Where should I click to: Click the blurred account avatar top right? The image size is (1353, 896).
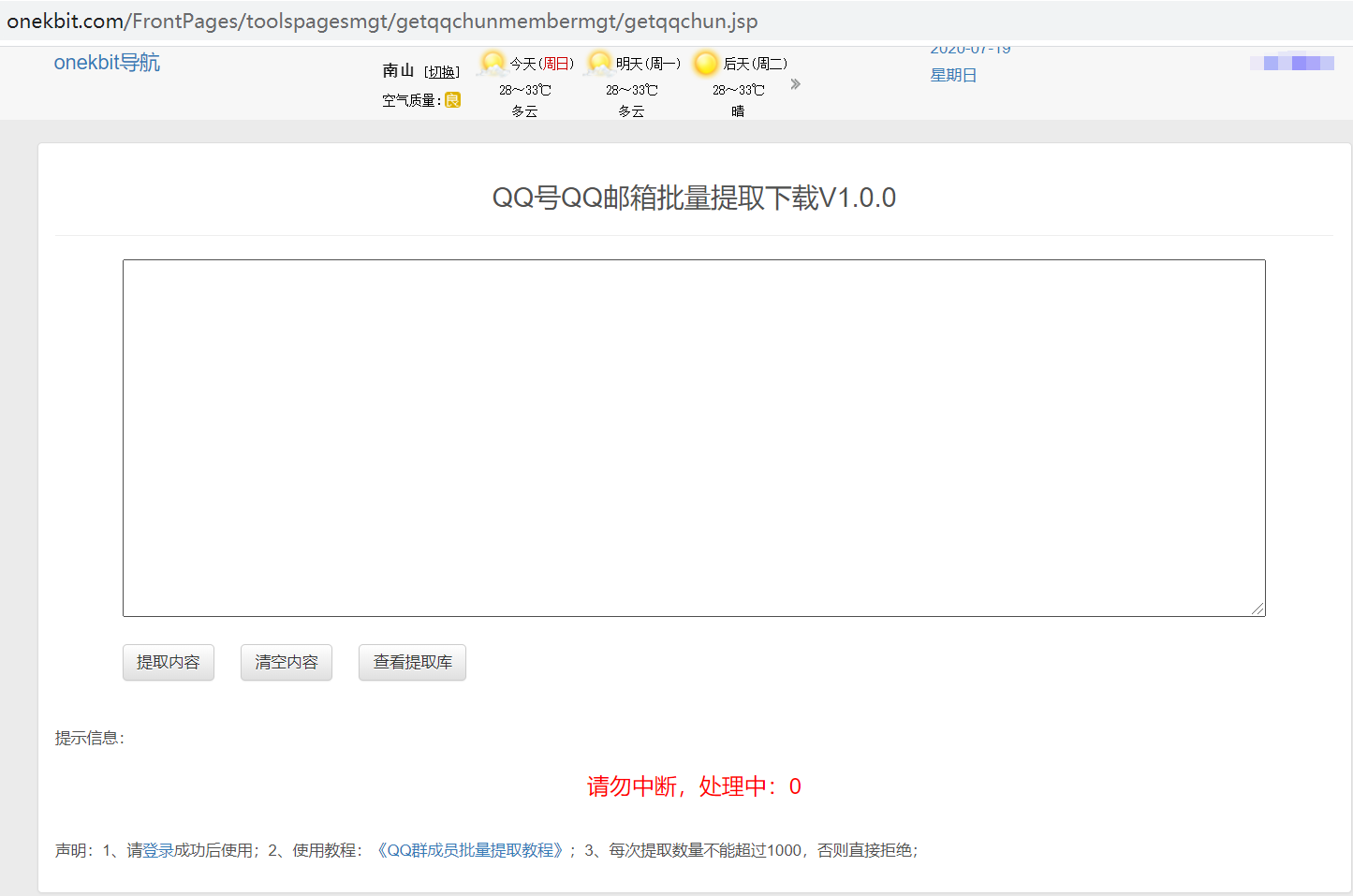click(1292, 63)
